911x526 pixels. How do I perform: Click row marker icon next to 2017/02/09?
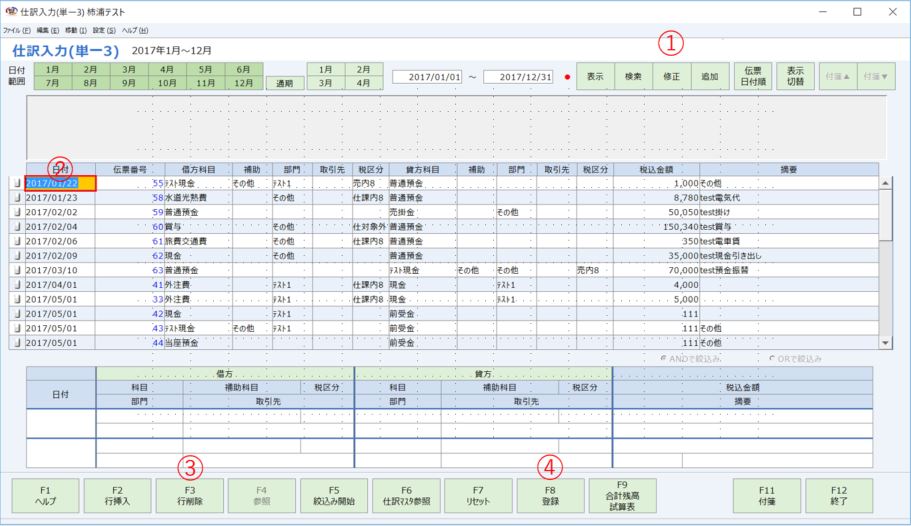coord(17,256)
